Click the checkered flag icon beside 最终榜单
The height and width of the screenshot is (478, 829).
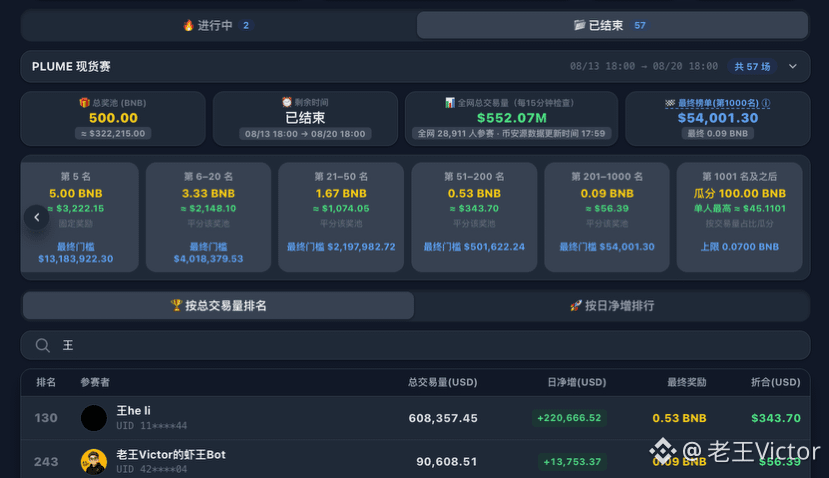670,103
